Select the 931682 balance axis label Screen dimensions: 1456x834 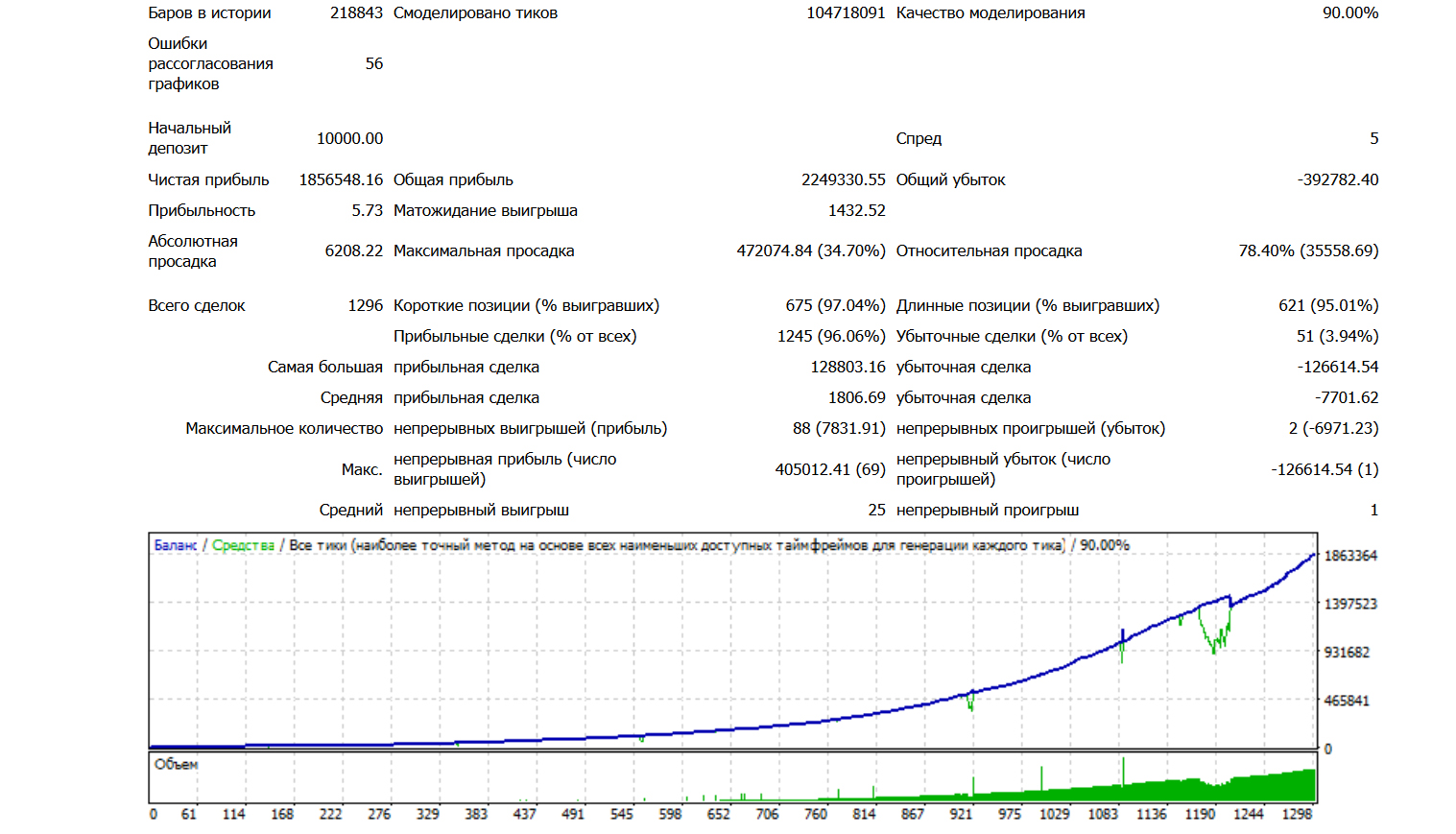1347,653
